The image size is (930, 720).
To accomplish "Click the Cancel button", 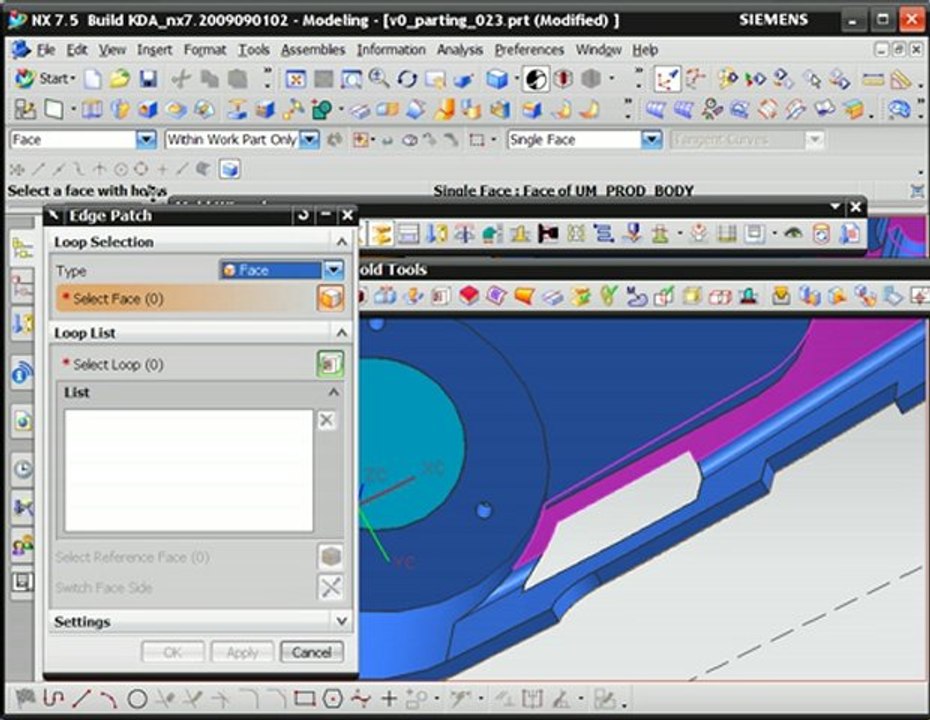I will pos(311,652).
